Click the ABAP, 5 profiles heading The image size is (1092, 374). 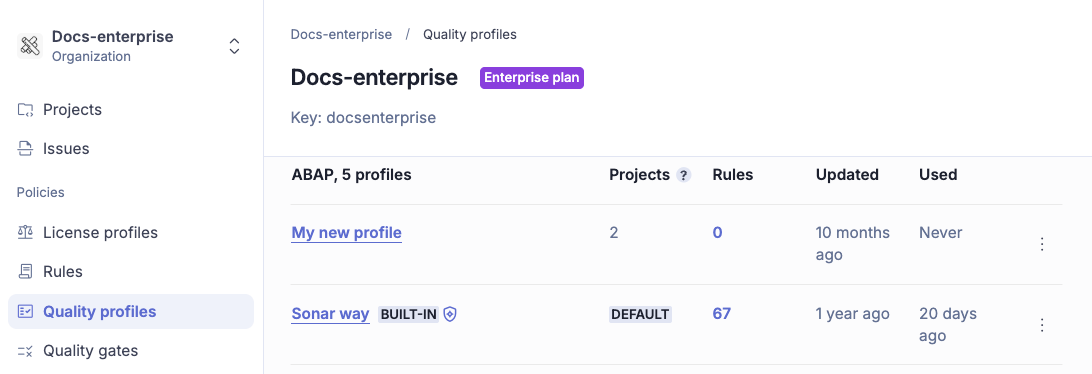[351, 175]
